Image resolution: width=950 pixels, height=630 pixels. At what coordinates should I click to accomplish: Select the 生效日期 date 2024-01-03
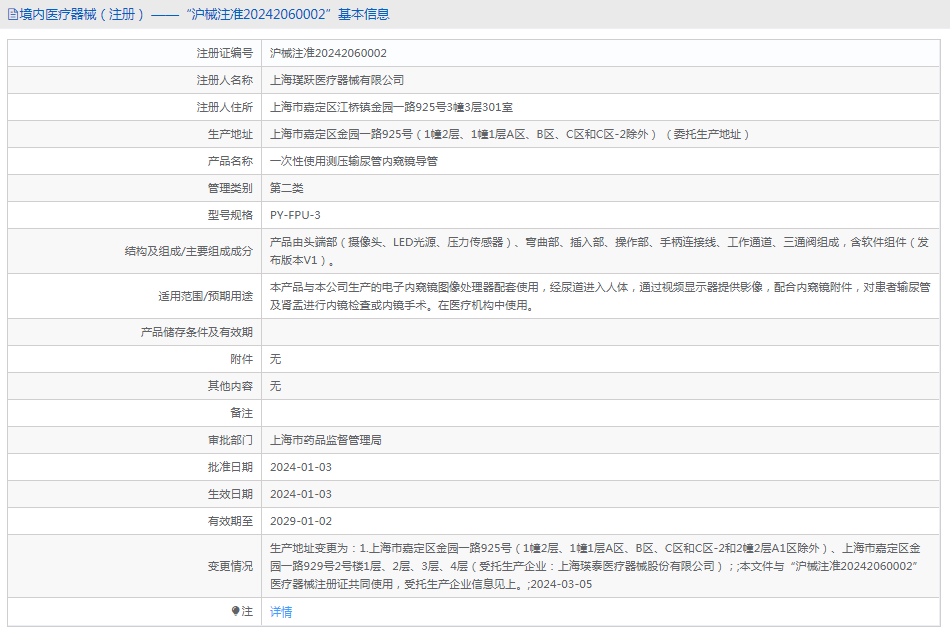tap(301, 494)
